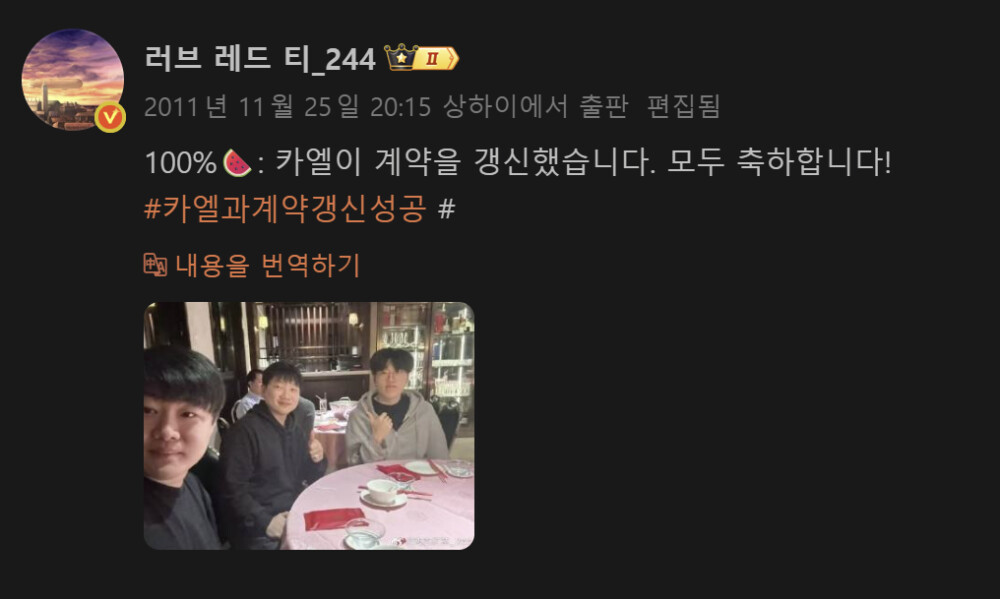Click the 100% text starting the post
Image resolution: width=1000 pixels, height=599 pixels.
coord(181,163)
